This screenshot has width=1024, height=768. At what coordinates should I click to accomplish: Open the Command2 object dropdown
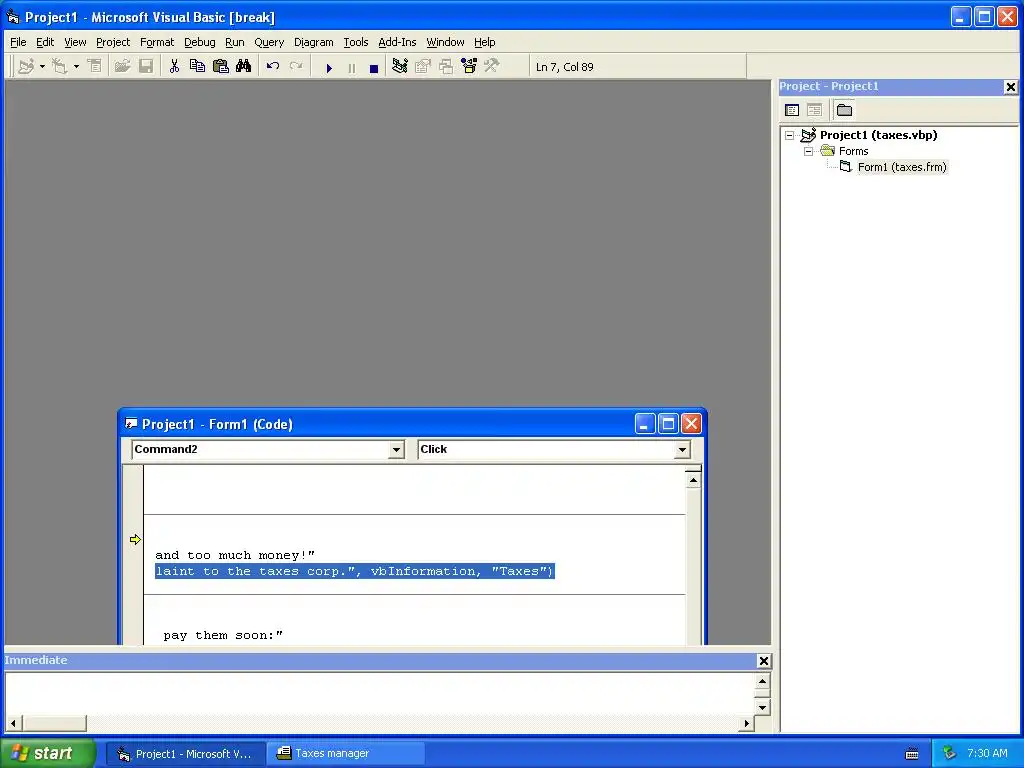coord(396,449)
